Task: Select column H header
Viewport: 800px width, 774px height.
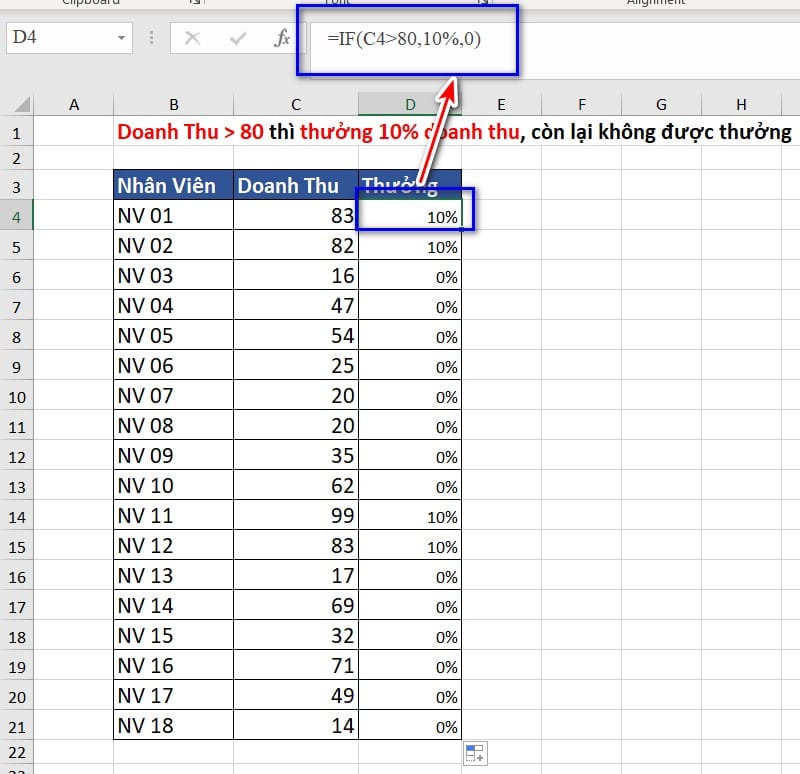Action: pyautogui.click(x=740, y=104)
